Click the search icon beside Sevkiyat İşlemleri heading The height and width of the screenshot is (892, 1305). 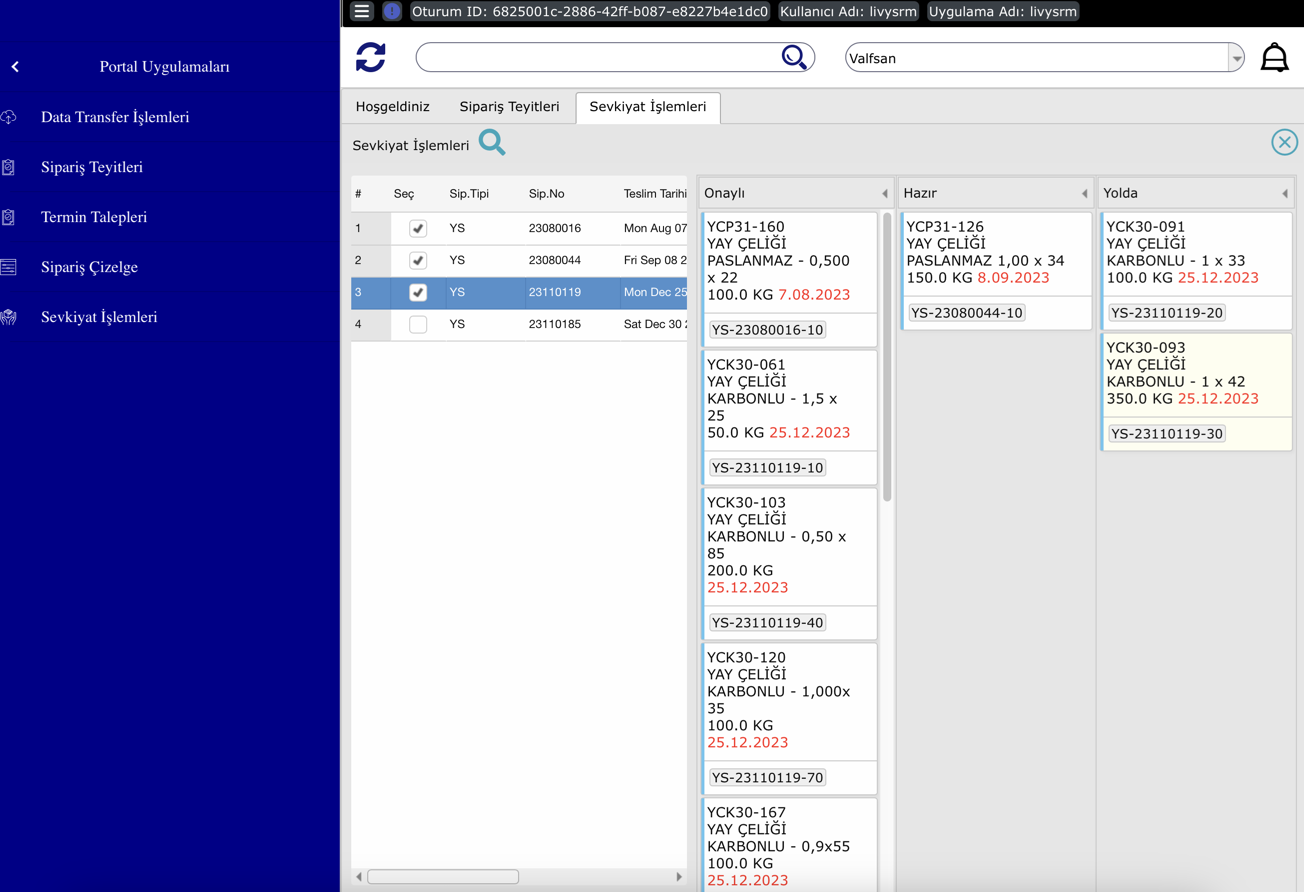[492, 143]
